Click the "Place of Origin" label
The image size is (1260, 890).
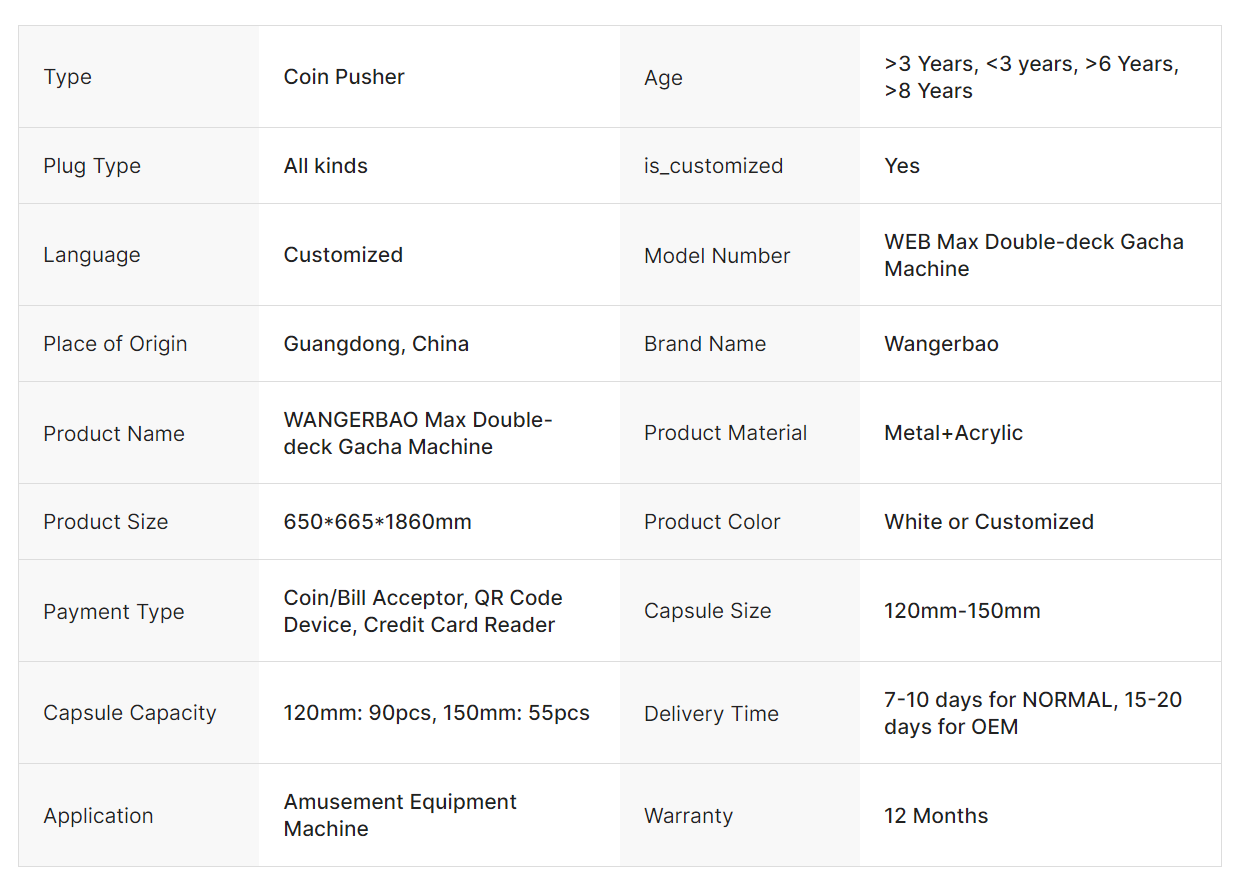(x=115, y=344)
